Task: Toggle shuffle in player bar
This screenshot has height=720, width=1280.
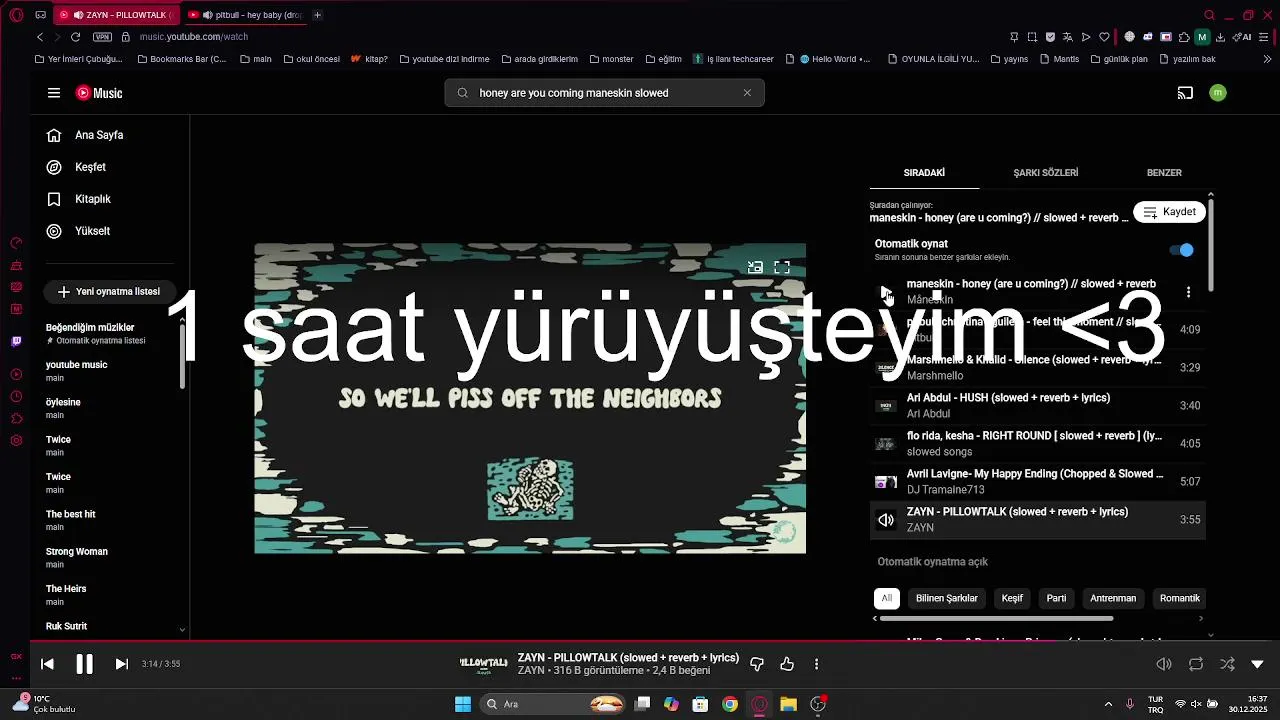Action: click(x=1227, y=664)
